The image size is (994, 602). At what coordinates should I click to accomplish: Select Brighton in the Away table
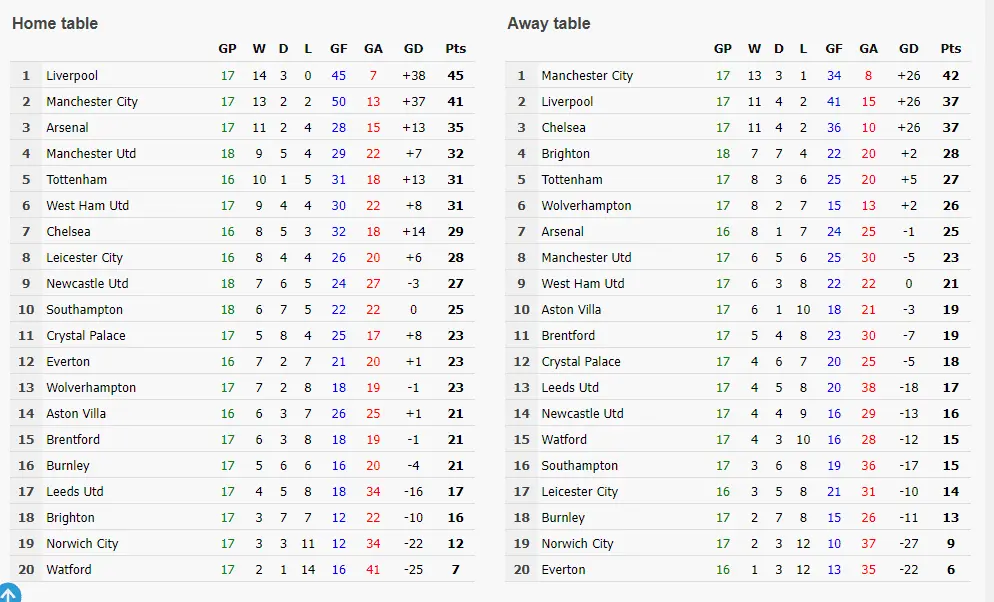(565, 154)
